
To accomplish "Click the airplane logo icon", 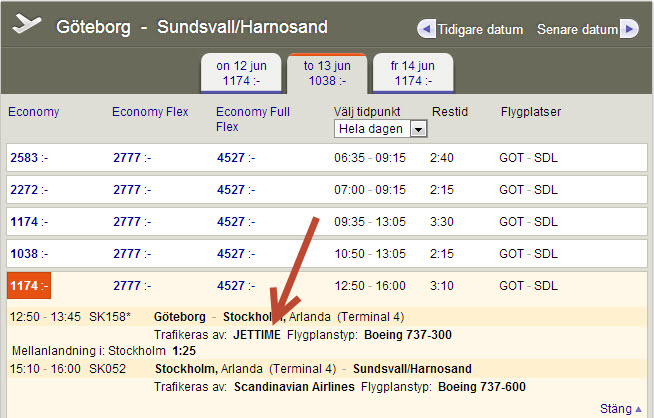I will [x=27, y=24].
